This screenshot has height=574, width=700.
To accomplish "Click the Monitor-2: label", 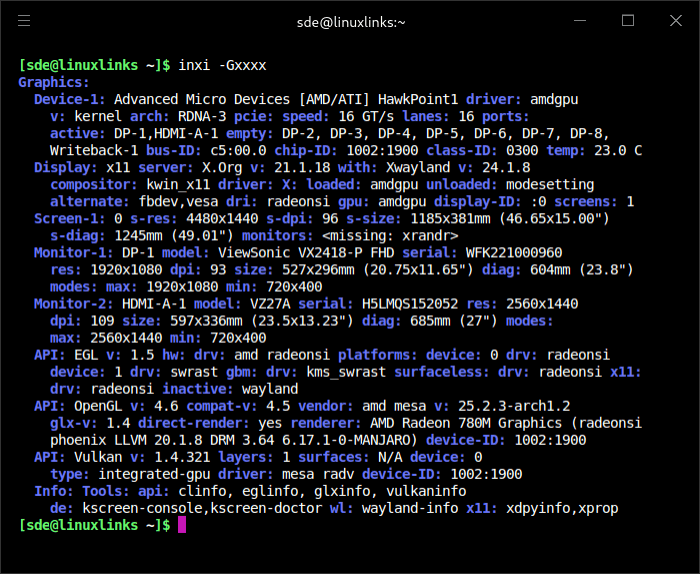I will click(x=74, y=304).
